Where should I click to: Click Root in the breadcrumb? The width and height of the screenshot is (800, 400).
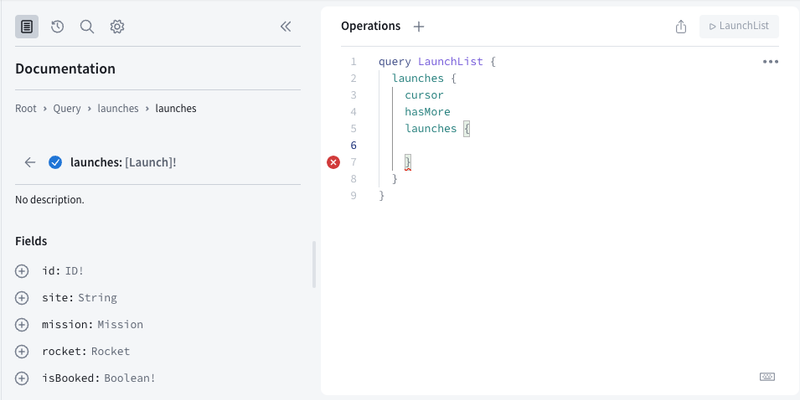pos(26,108)
